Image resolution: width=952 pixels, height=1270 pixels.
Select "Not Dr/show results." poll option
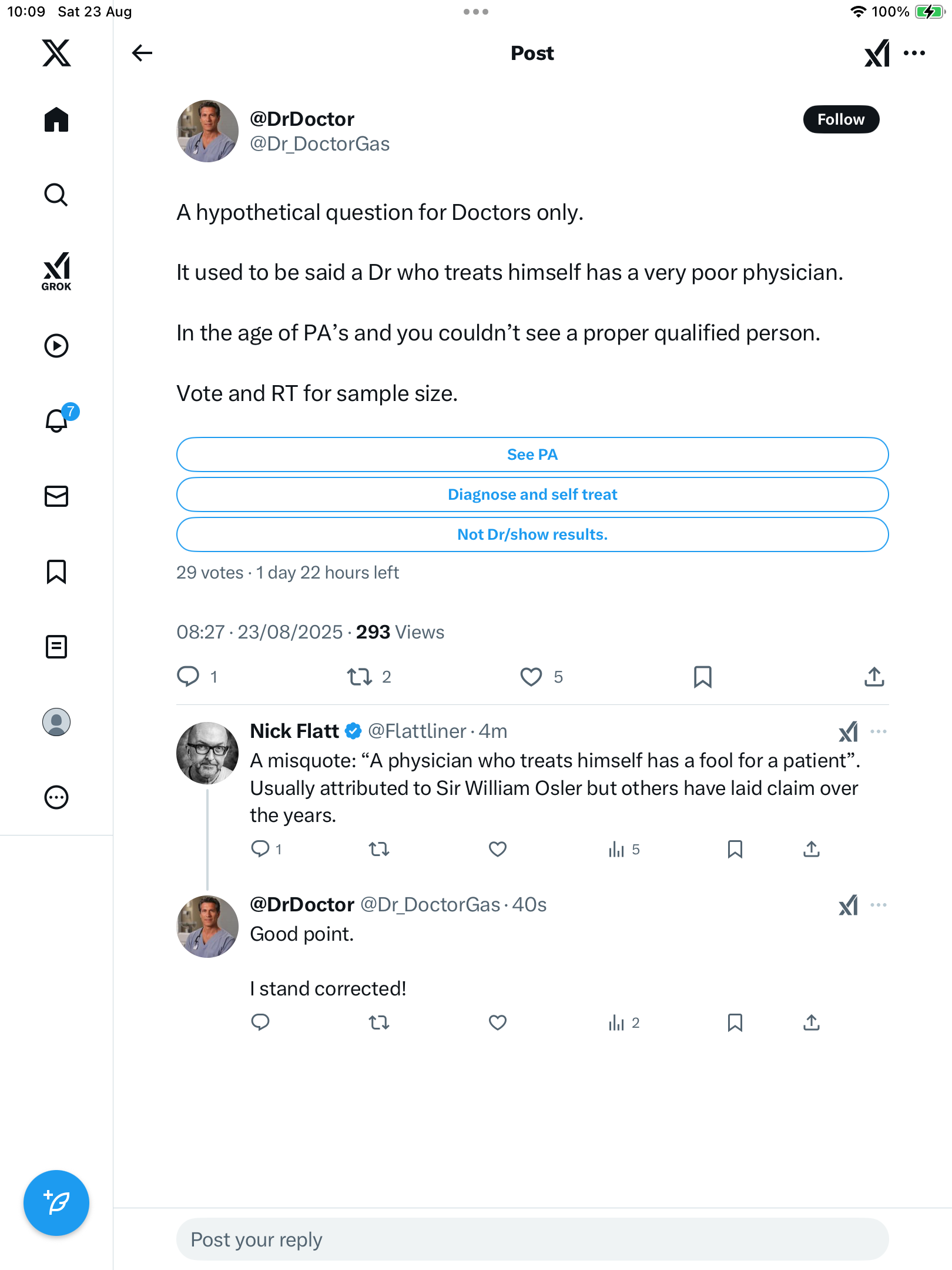click(x=532, y=534)
